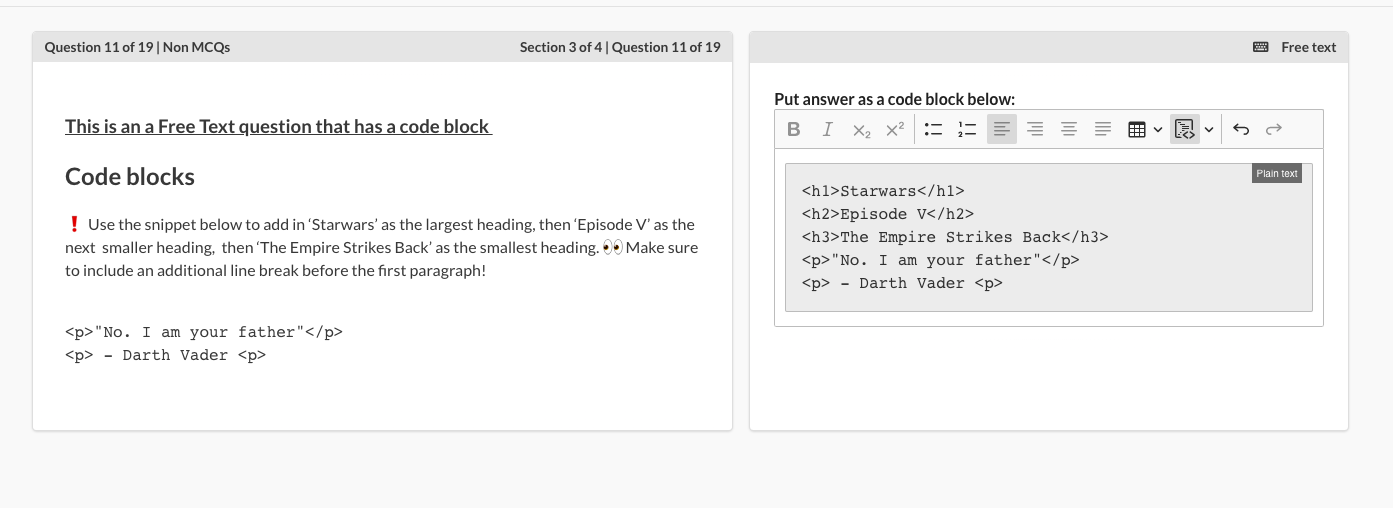Insert a bulleted list
1393x508 pixels.
933,129
